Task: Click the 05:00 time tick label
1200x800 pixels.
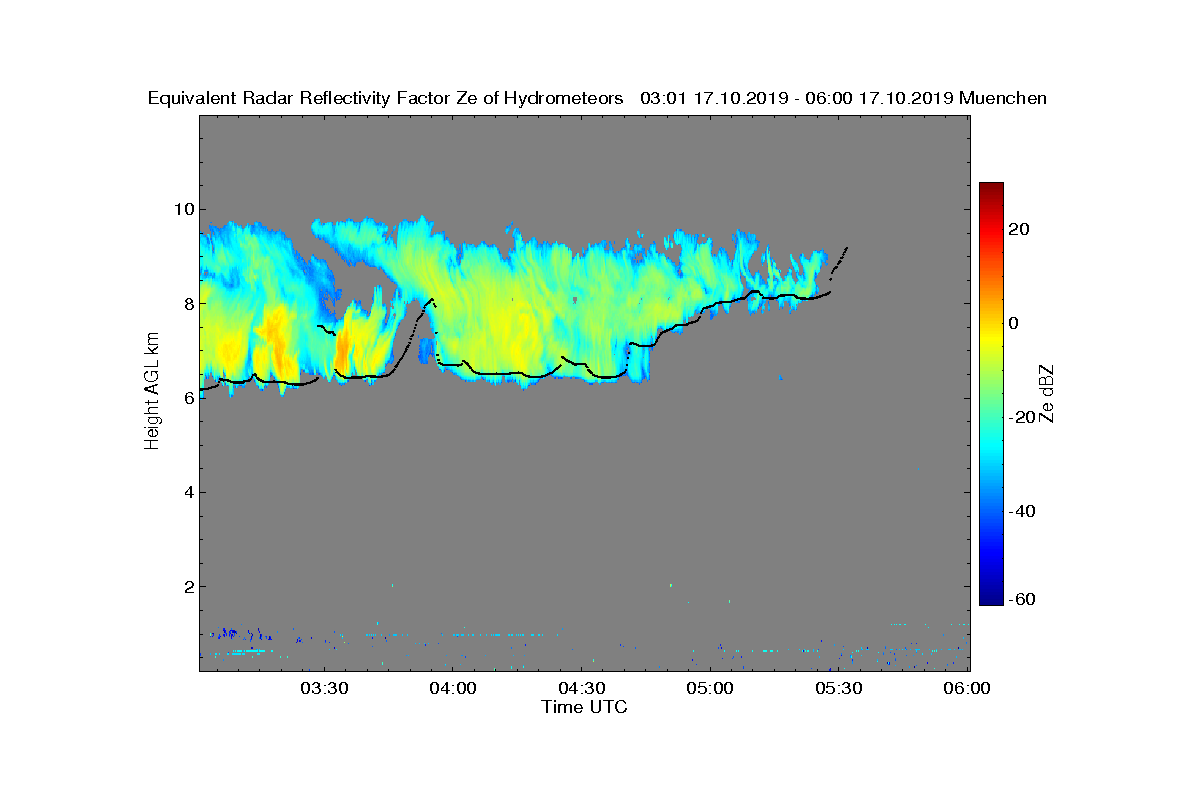Action: coord(712,689)
